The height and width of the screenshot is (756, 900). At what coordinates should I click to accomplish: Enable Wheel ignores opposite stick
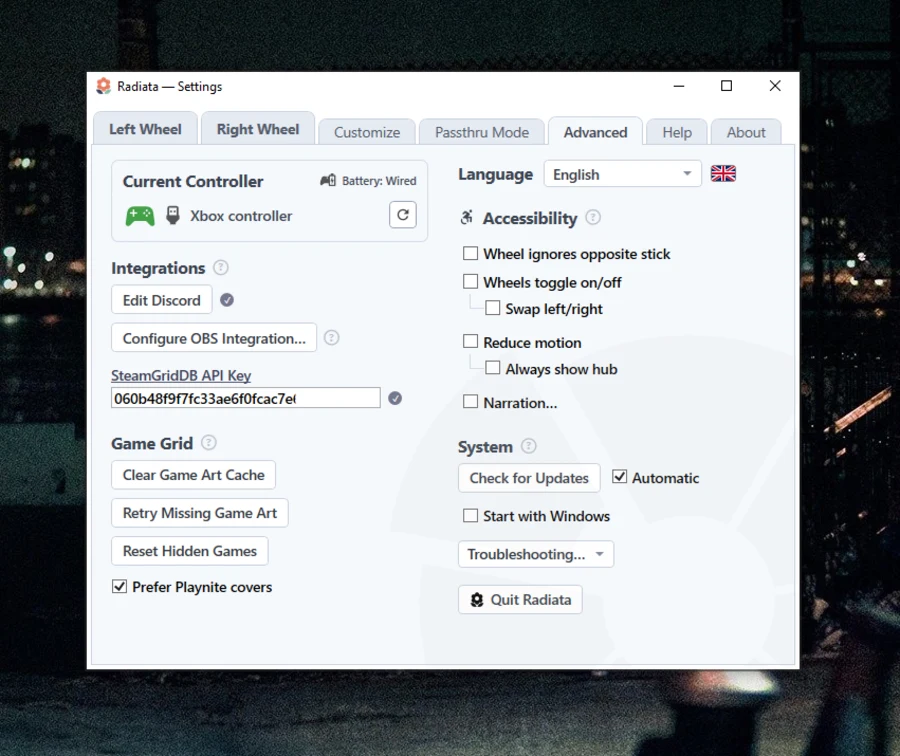470,253
